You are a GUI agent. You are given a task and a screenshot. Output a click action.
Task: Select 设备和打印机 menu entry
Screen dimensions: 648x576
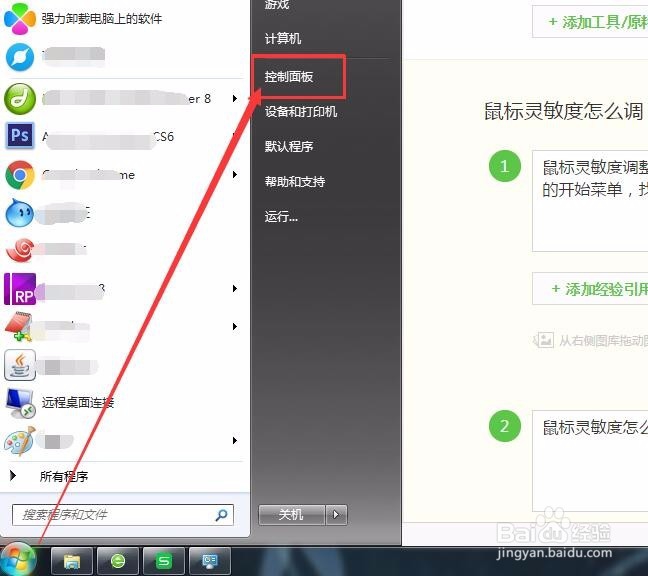click(x=301, y=112)
